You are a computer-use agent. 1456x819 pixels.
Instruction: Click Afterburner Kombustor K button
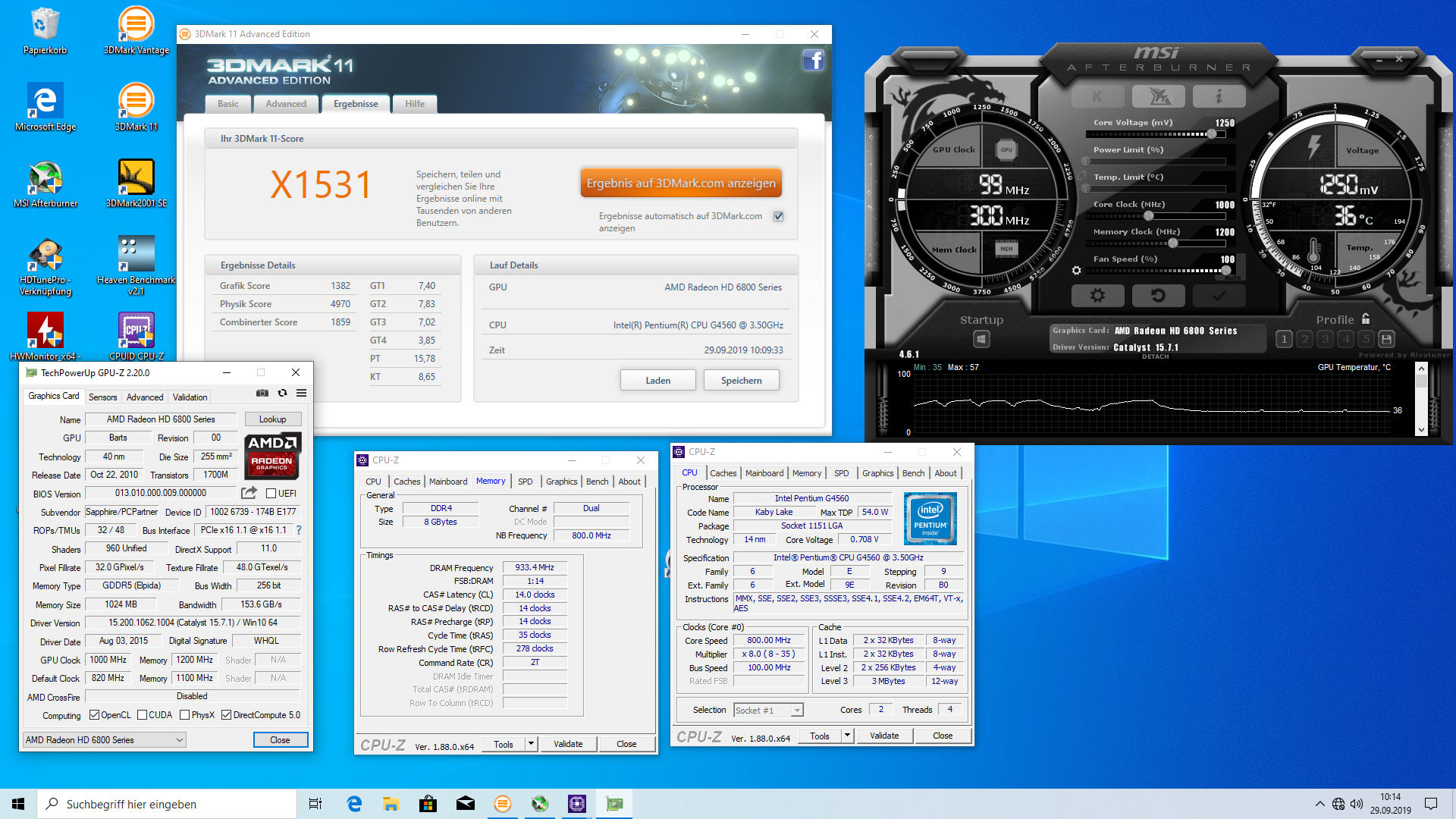coord(1097,96)
